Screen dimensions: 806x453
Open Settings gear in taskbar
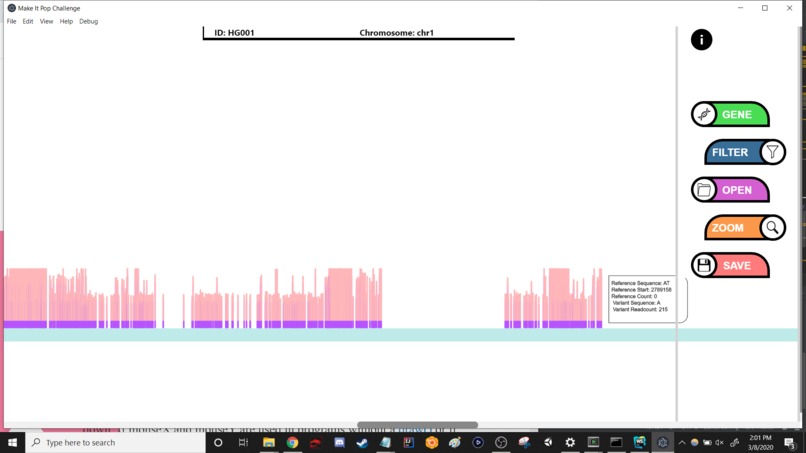click(x=570, y=442)
